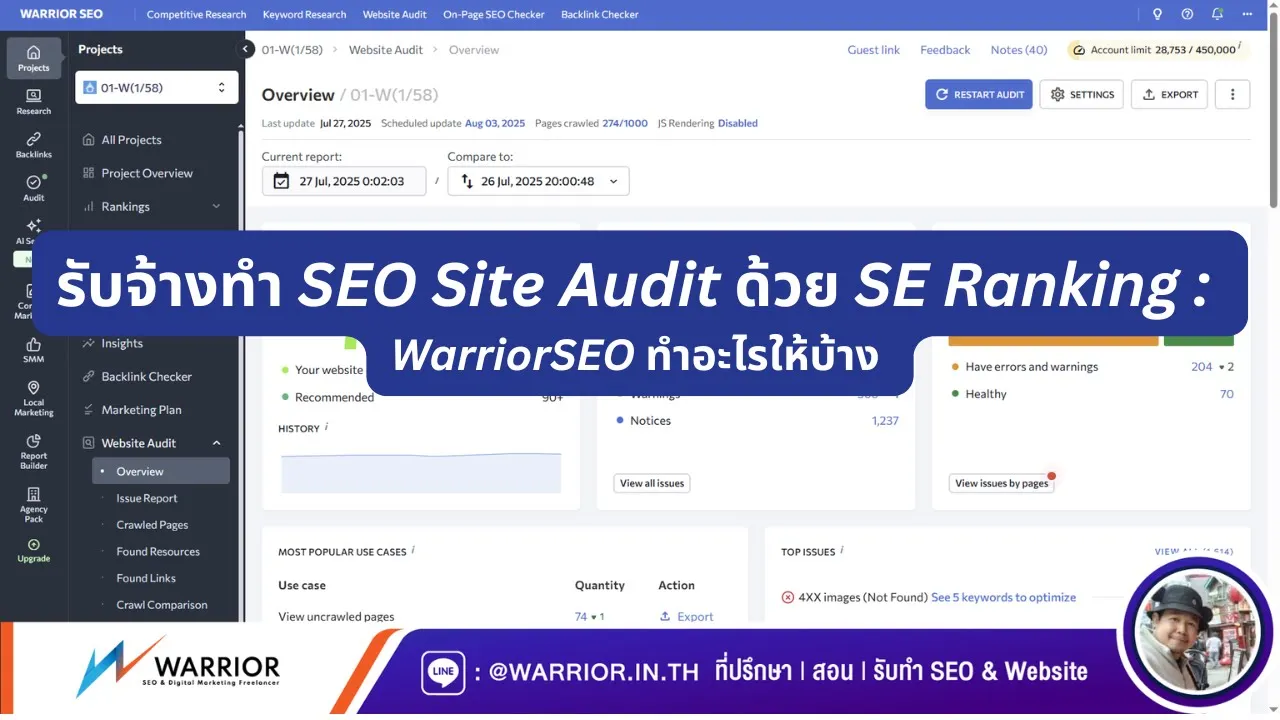Collapse the Website Audit menu section
This screenshot has width=1280, height=720.
coord(216,443)
